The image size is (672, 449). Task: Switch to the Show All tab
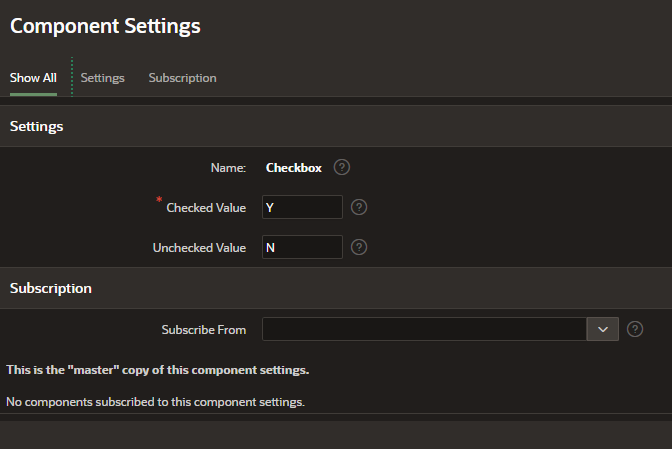point(33,78)
